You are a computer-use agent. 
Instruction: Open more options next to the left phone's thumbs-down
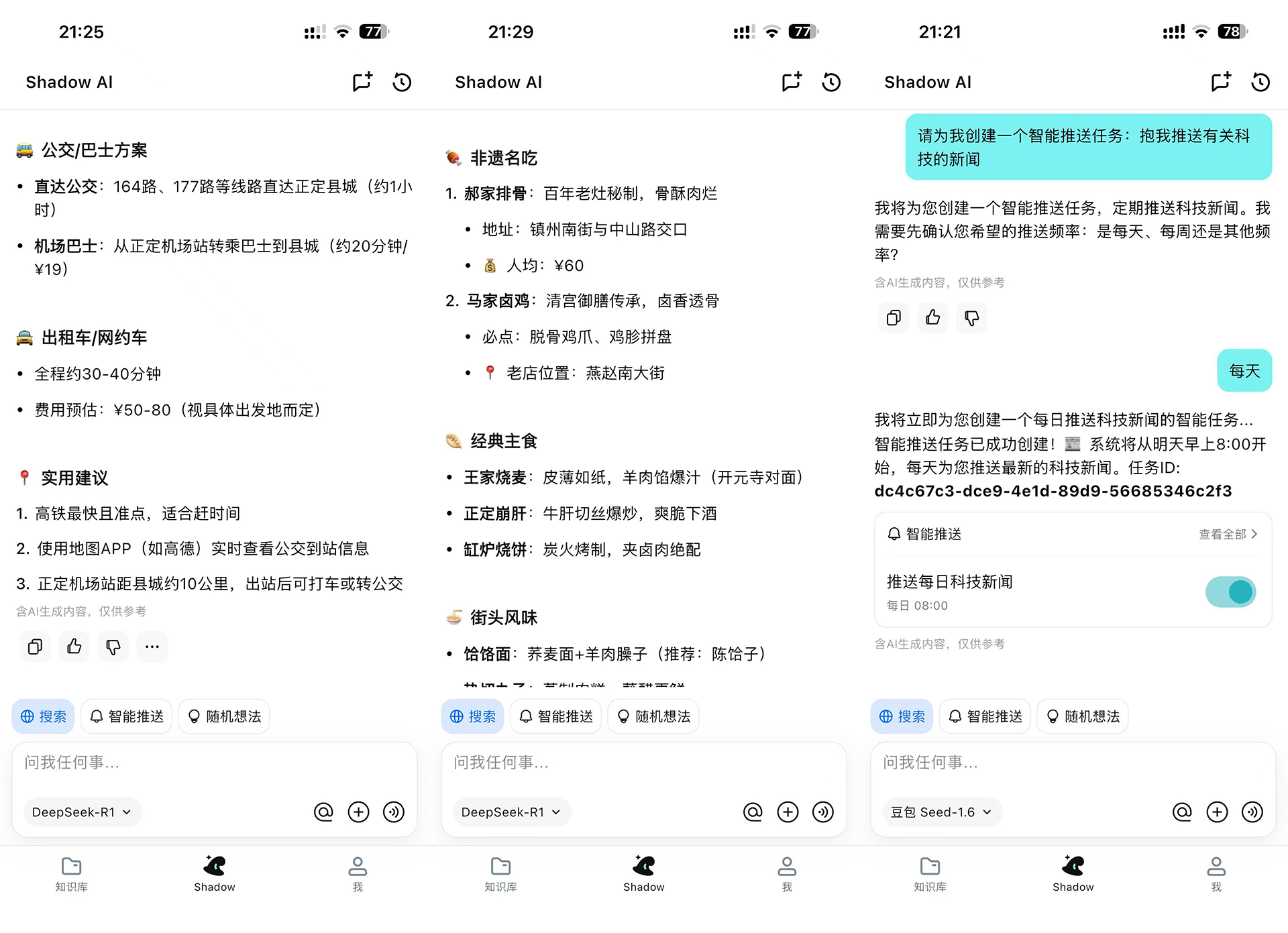click(152, 647)
